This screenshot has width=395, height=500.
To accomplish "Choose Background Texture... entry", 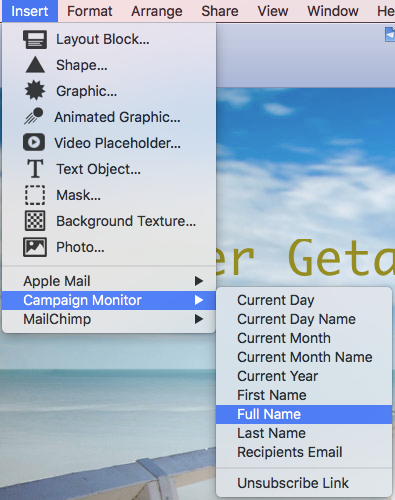I will tap(109, 221).
